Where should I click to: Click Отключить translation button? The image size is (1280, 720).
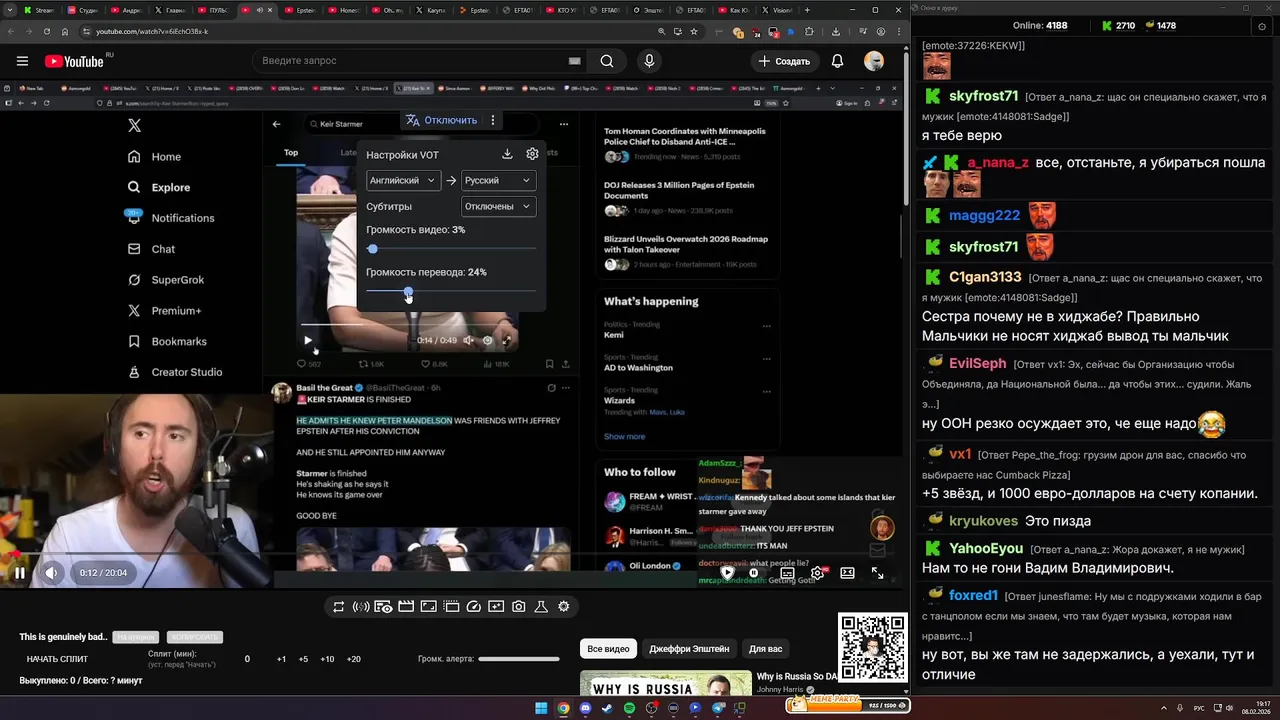tap(441, 120)
